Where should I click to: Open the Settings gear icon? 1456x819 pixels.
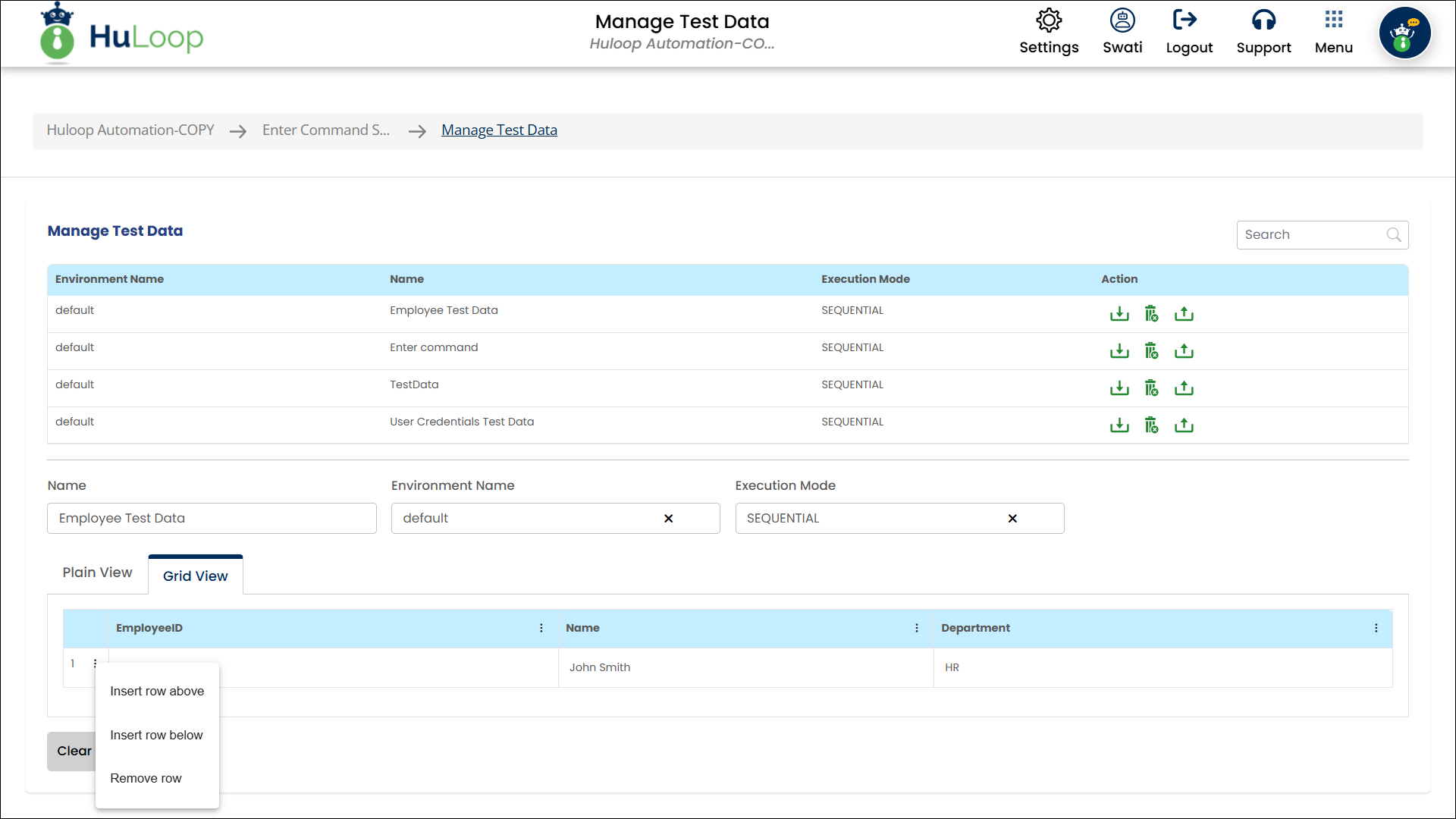(x=1049, y=20)
